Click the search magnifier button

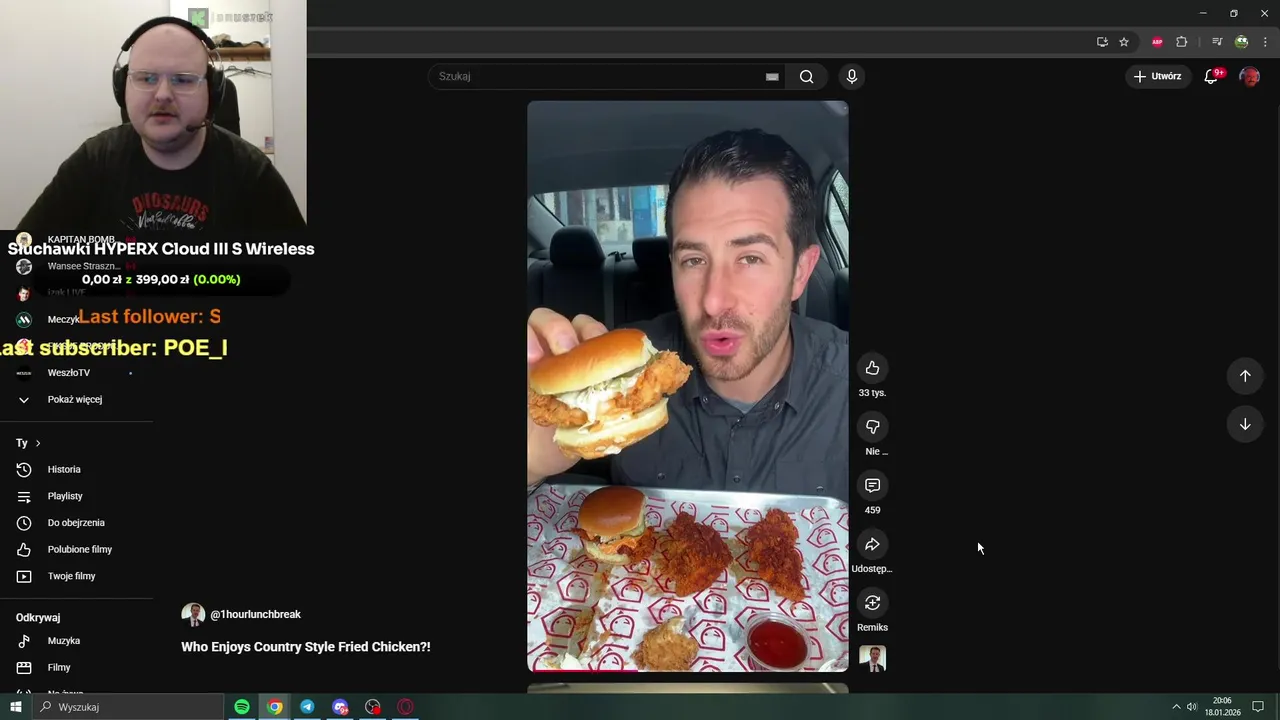pyautogui.click(x=806, y=76)
